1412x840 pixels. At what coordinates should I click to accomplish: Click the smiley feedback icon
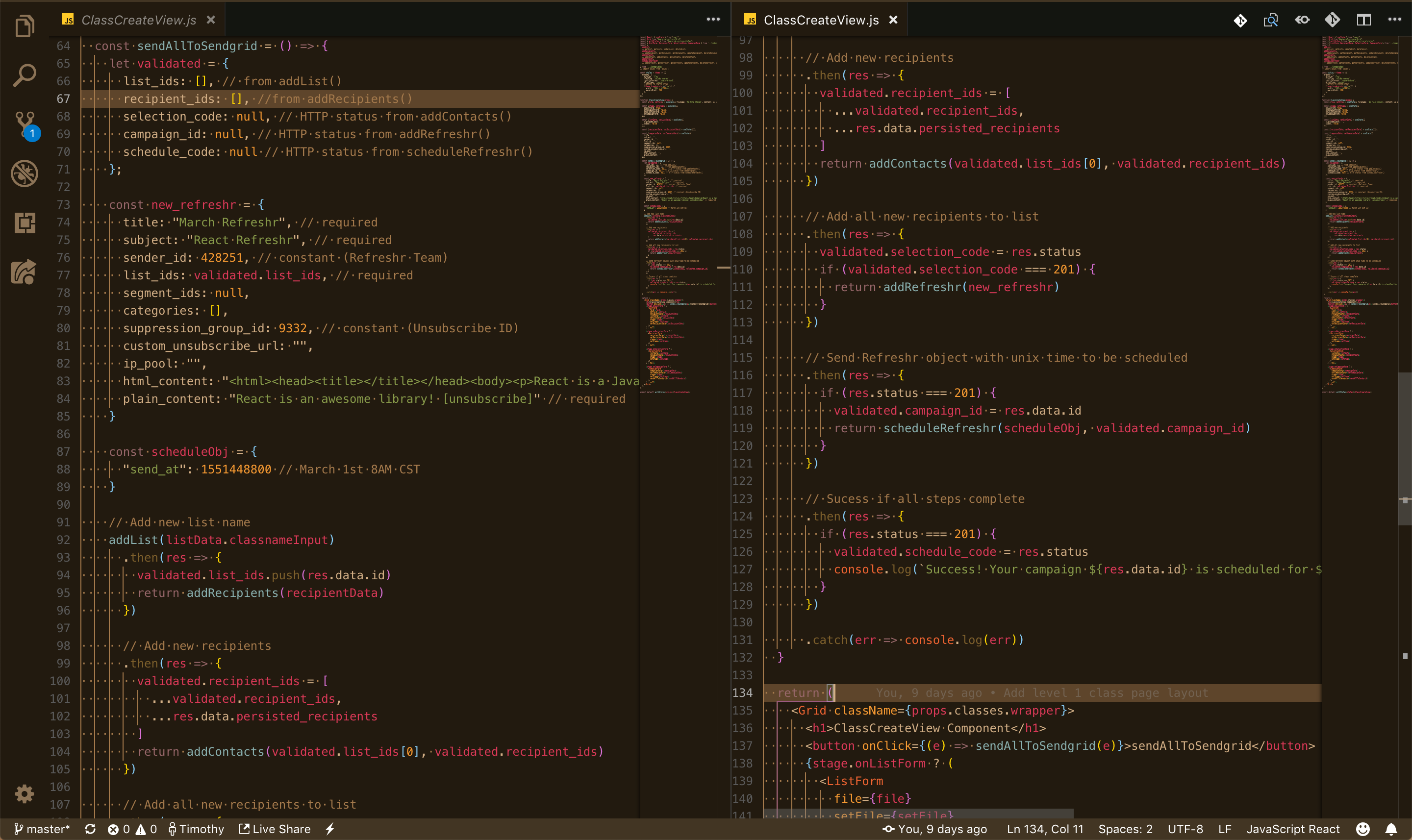point(1363,829)
